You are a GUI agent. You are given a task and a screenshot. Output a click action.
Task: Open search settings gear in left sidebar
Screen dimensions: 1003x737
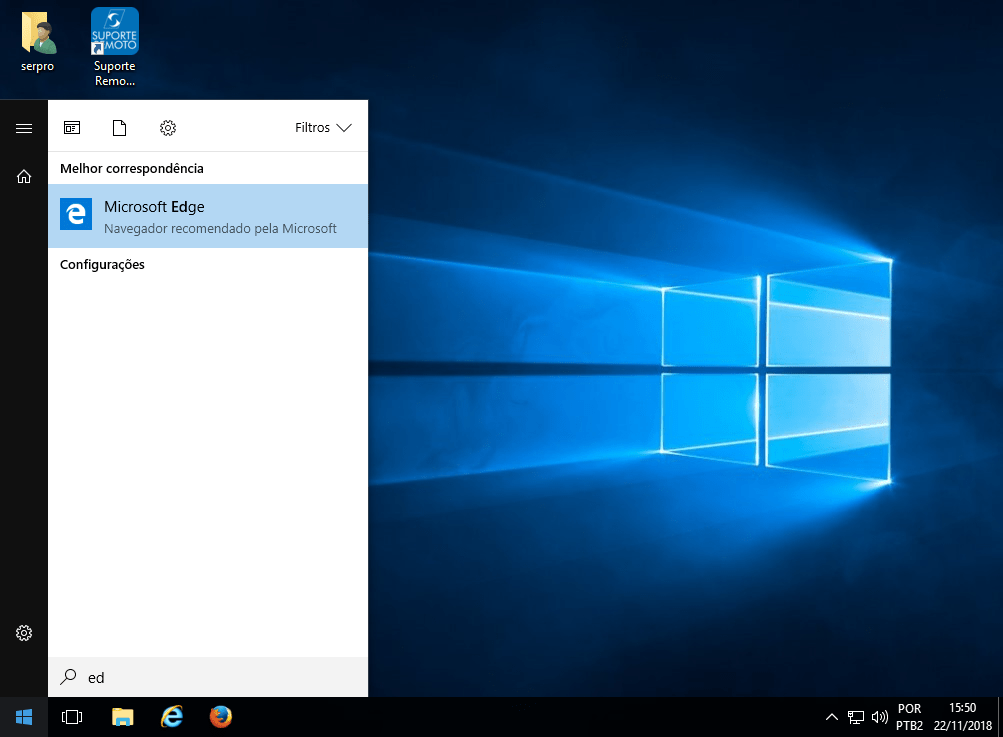coord(24,633)
